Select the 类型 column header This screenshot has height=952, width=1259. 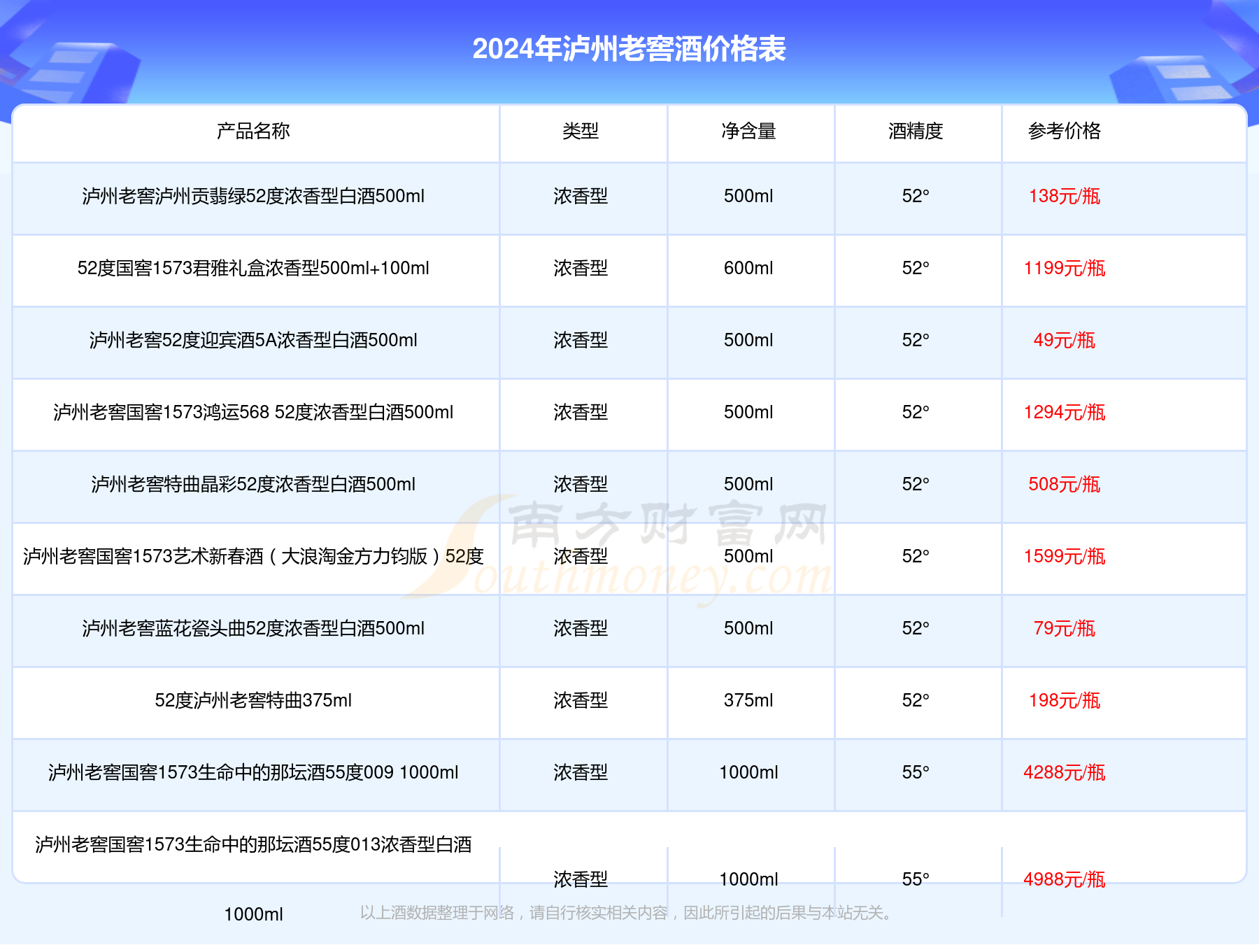581,131
